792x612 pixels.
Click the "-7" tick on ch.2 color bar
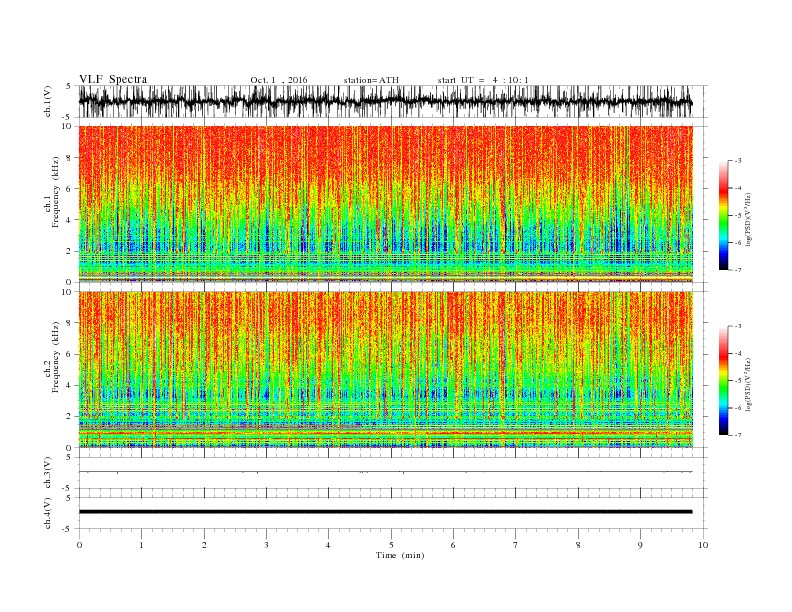click(x=737, y=435)
